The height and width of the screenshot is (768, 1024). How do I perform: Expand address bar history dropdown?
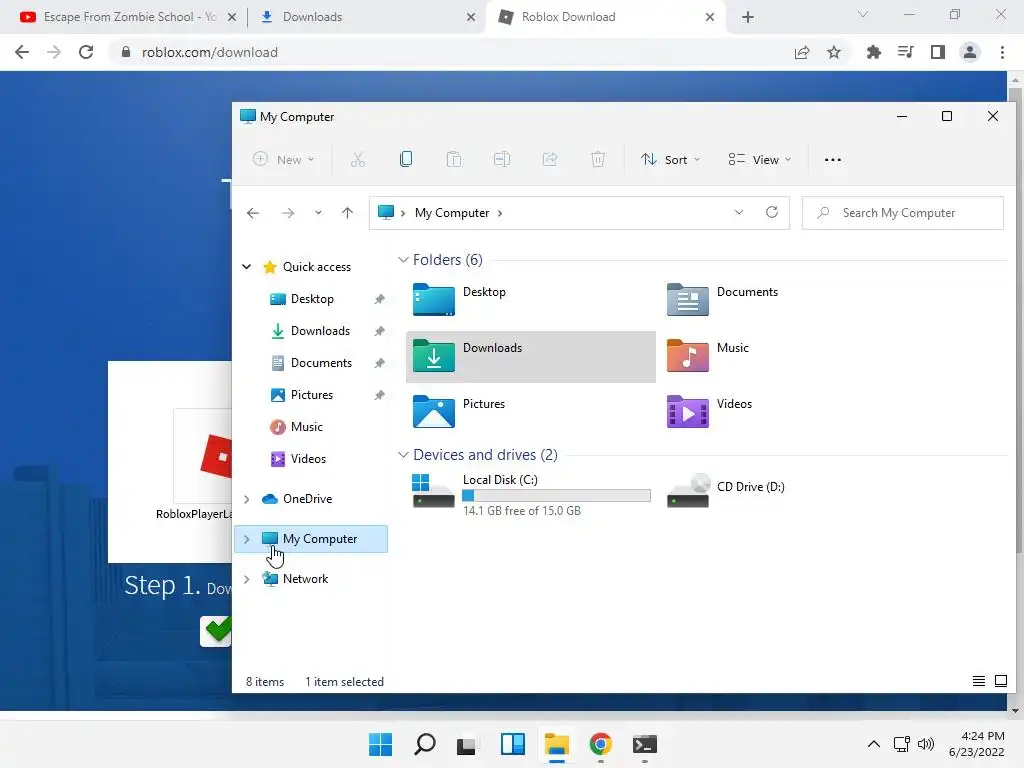point(739,212)
